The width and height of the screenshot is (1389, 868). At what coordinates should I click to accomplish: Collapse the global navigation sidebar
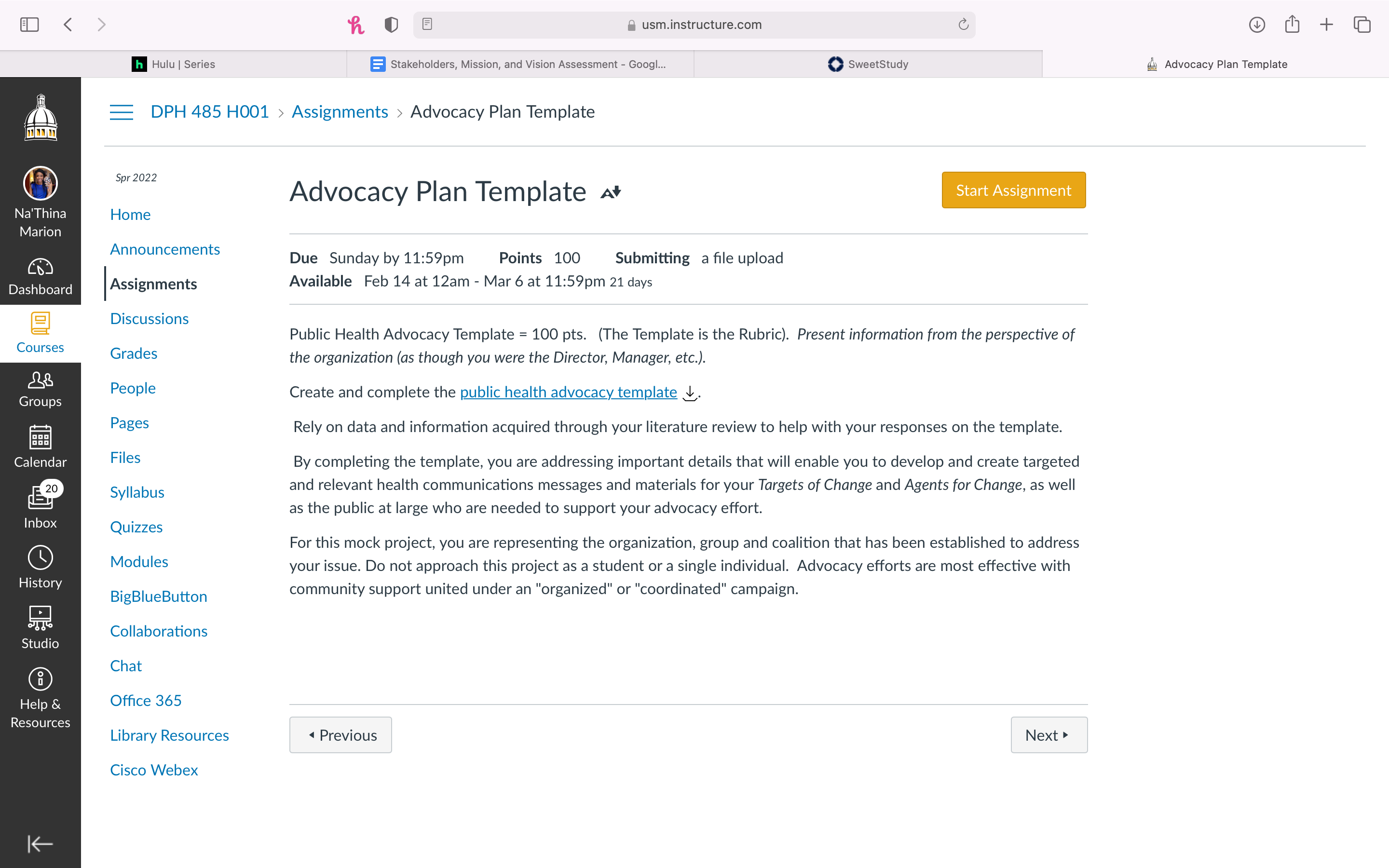click(40, 844)
